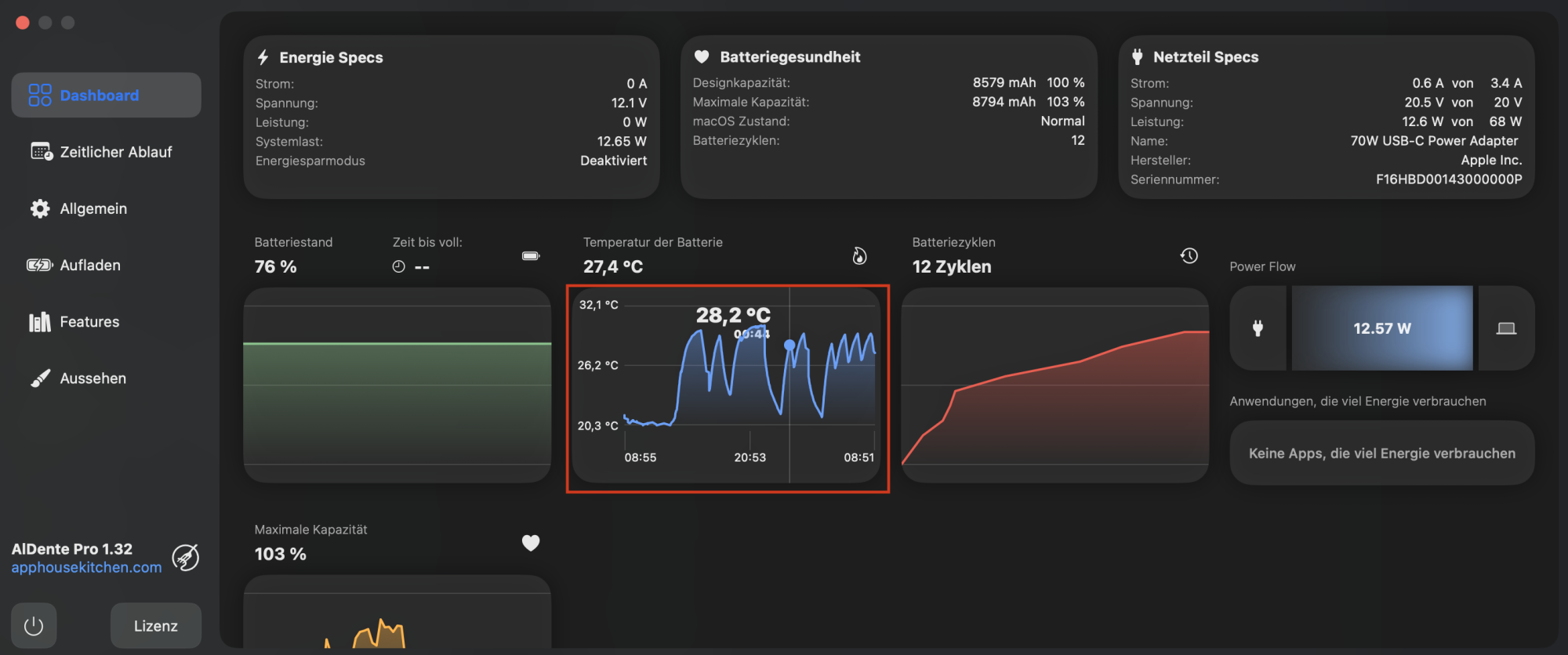The width and height of the screenshot is (1568, 655).
Task: Click serial number 'F16HBD00143000000P'
Action: 1449,179
